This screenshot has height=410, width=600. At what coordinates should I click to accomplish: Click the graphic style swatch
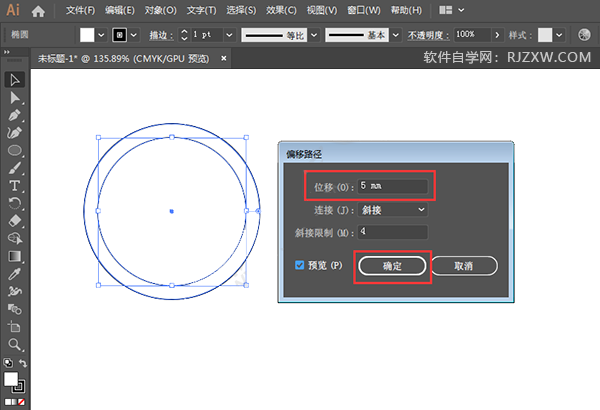[545, 35]
